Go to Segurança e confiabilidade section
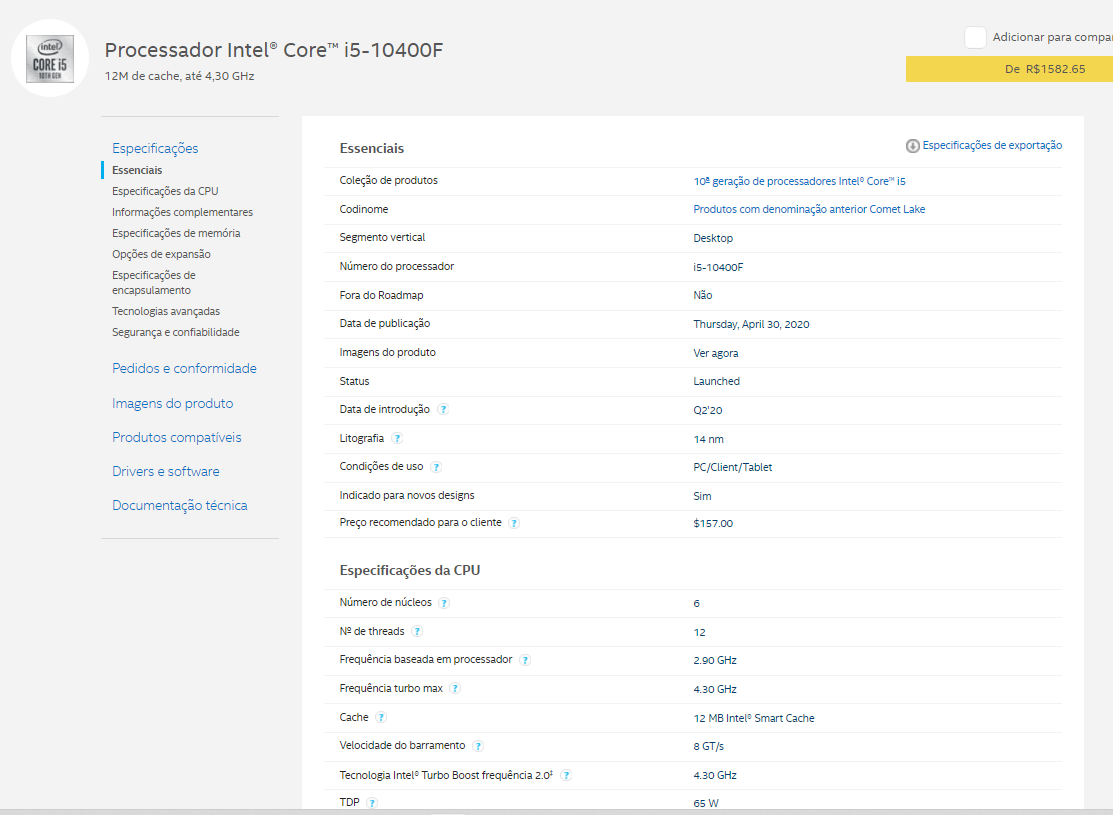This screenshot has height=815, width=1113. point(175,332)
